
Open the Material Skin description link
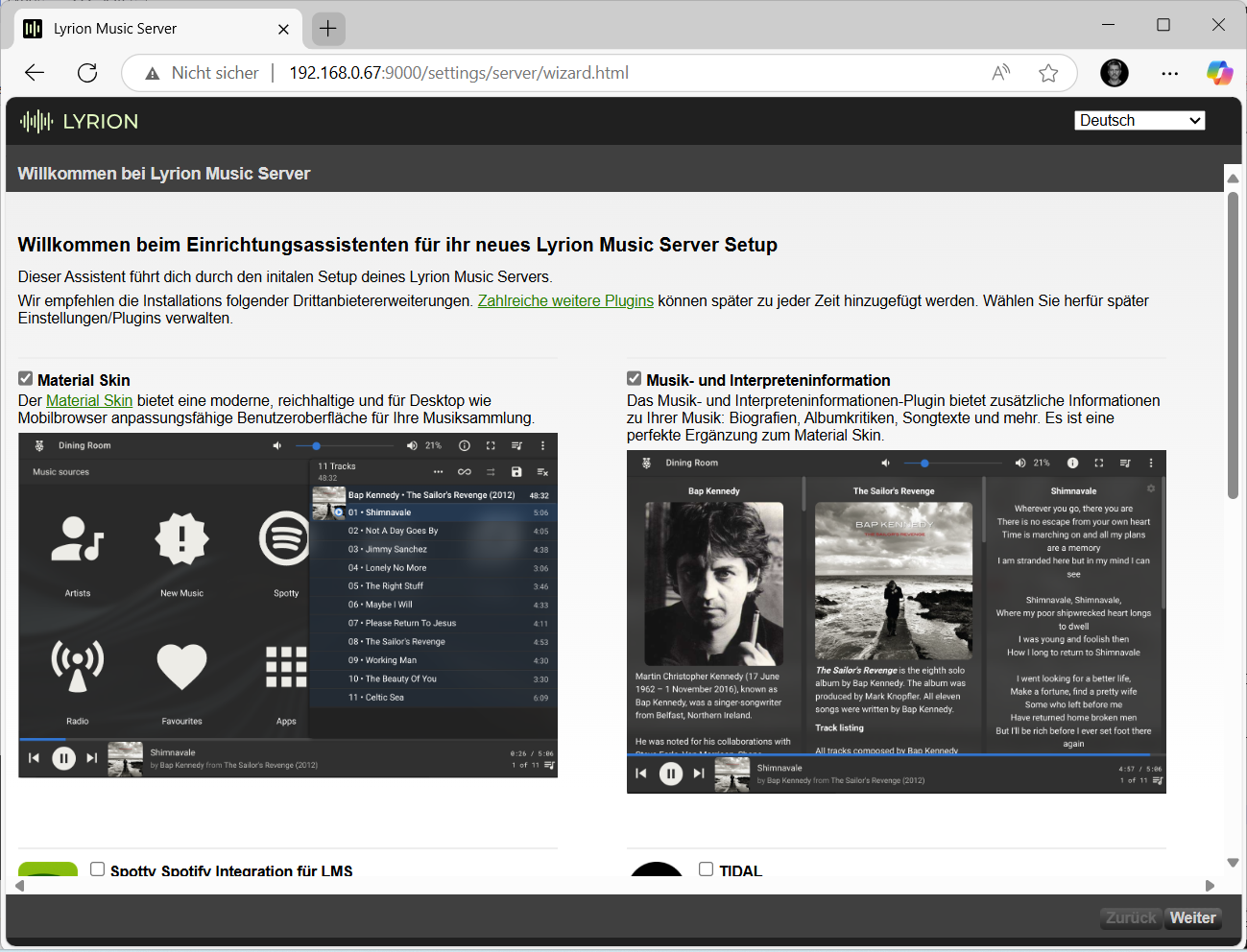[89, 401]
